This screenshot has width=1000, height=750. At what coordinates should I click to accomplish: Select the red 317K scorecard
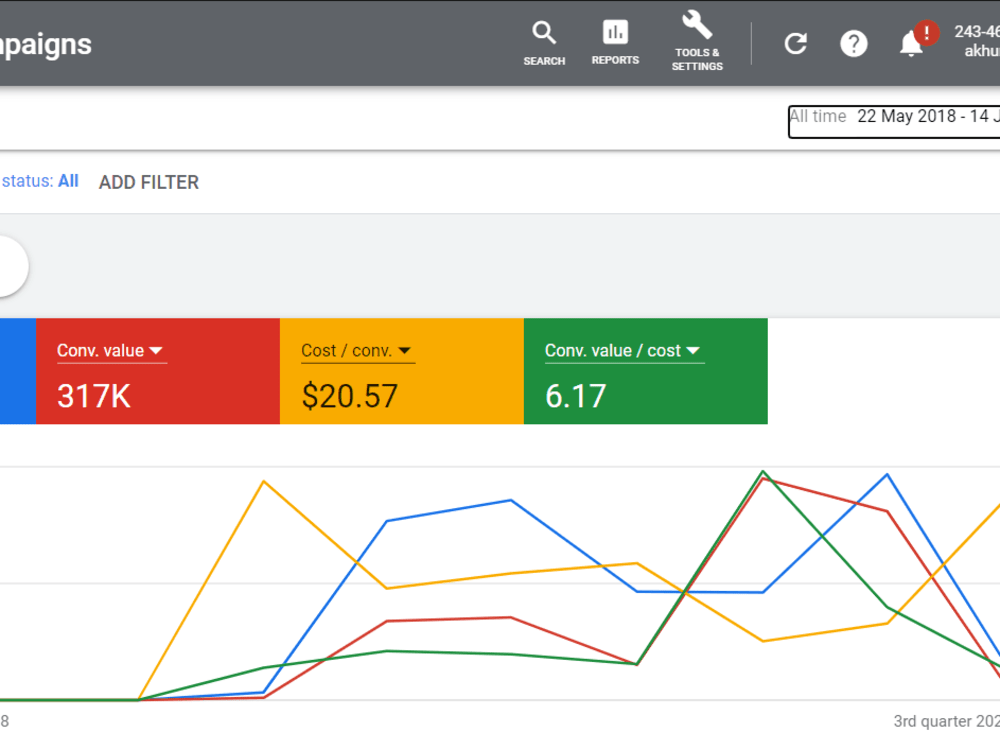[x=158, y=371]
